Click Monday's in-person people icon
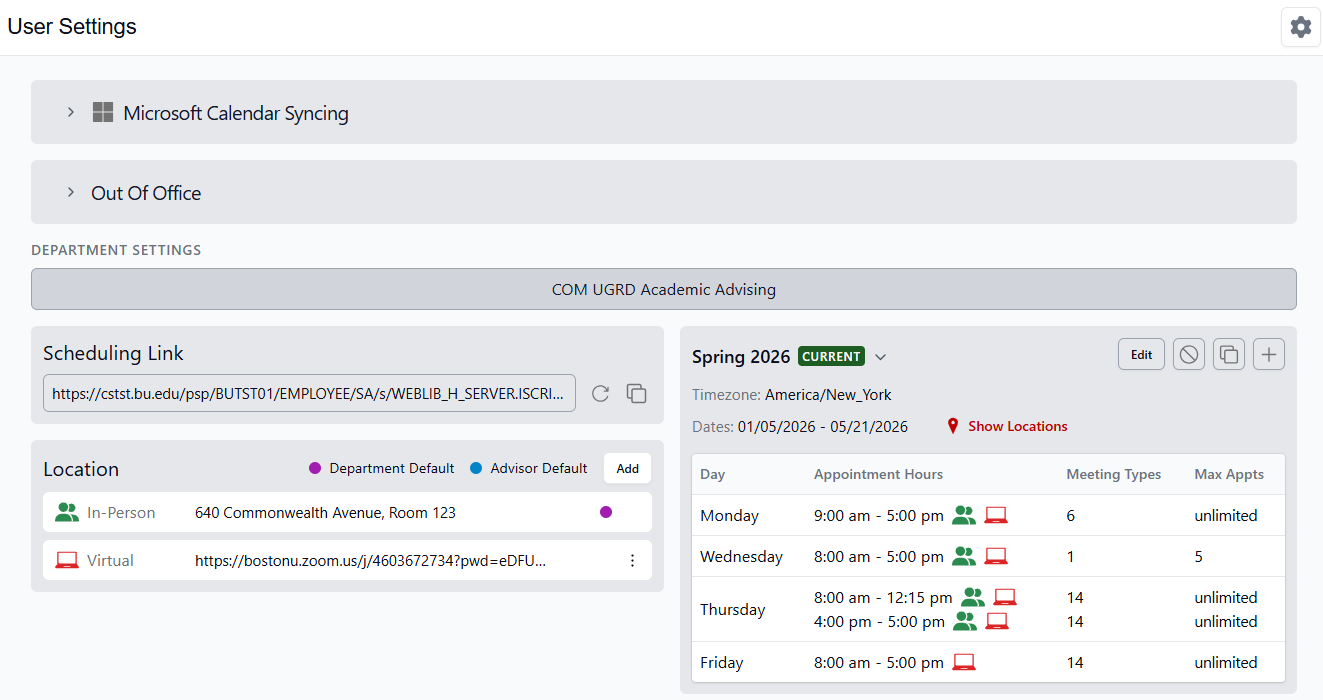 pyautogui.click(x=964, y=515)
